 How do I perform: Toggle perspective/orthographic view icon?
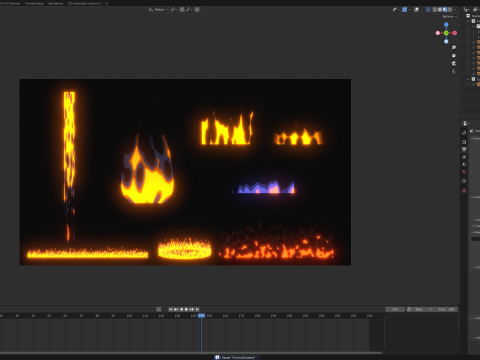click(454, 72)
